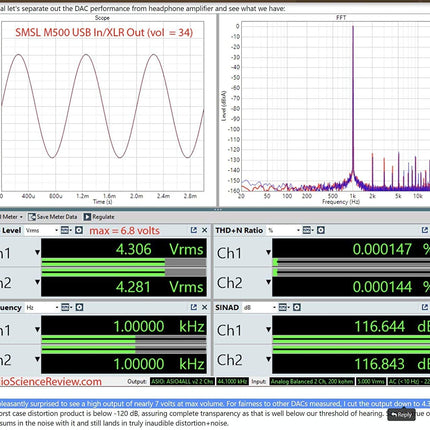
Task: Click the Frequency Ch2 1.00000 kHz reading
Action: click(159, 364)
